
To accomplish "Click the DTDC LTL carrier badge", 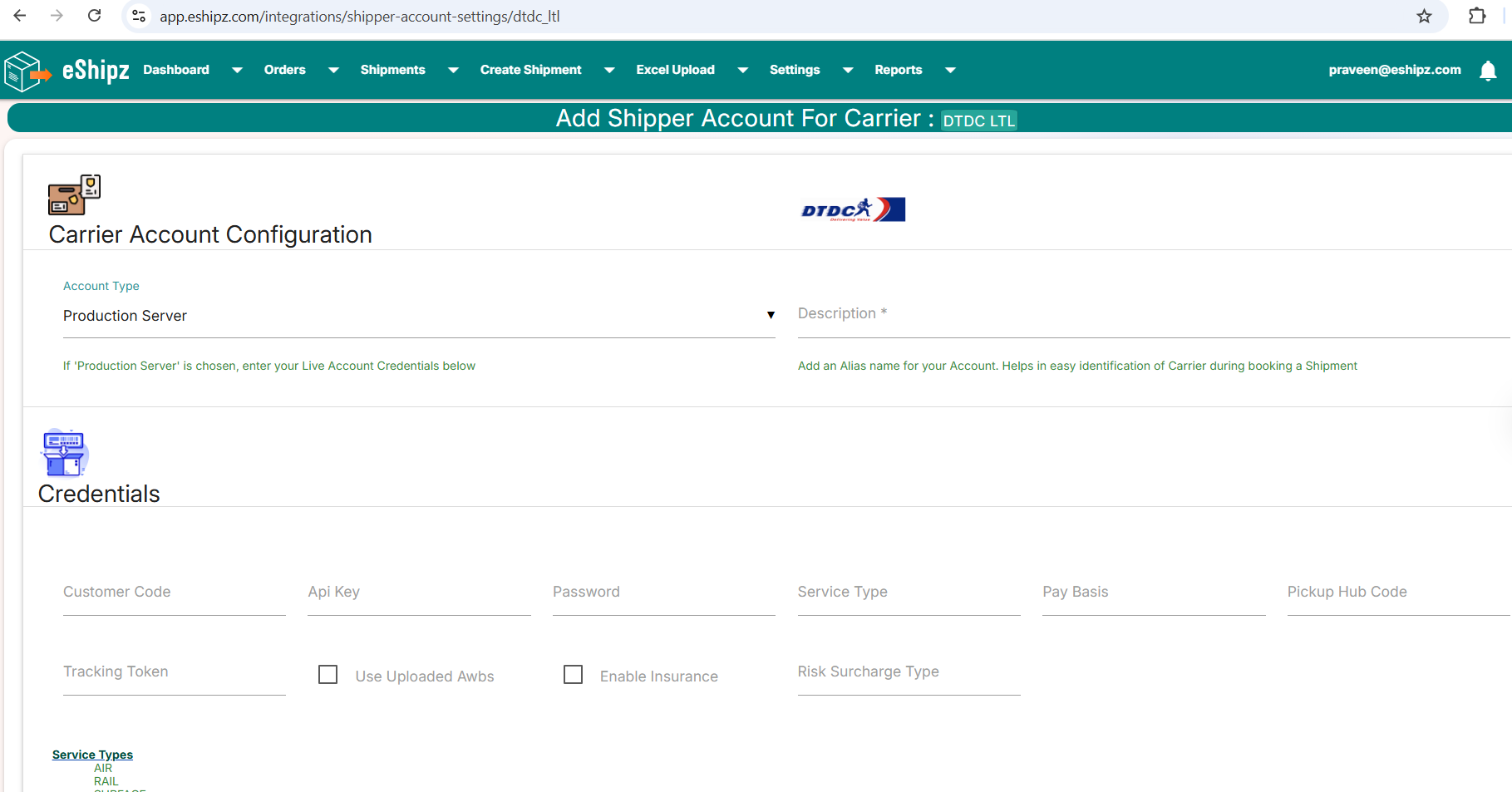I will 979,121.
